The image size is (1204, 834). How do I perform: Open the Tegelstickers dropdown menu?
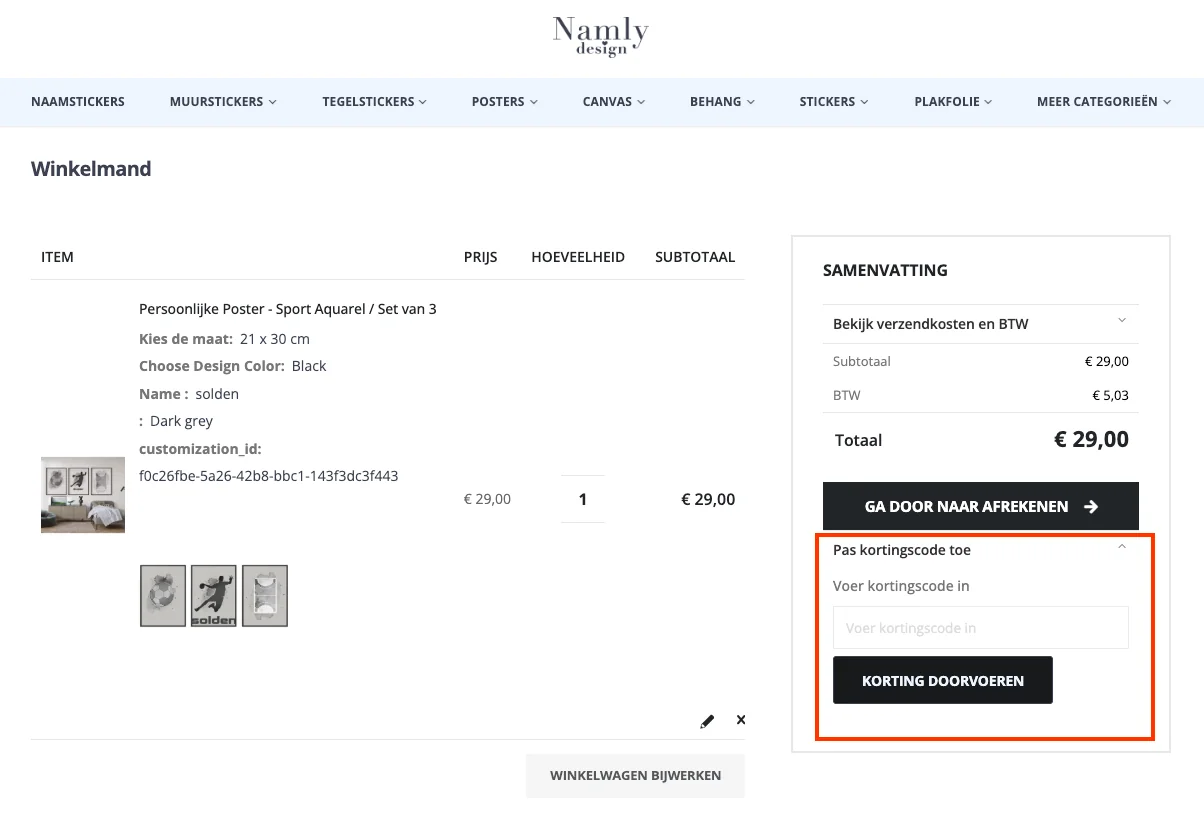tap(374, 102)
